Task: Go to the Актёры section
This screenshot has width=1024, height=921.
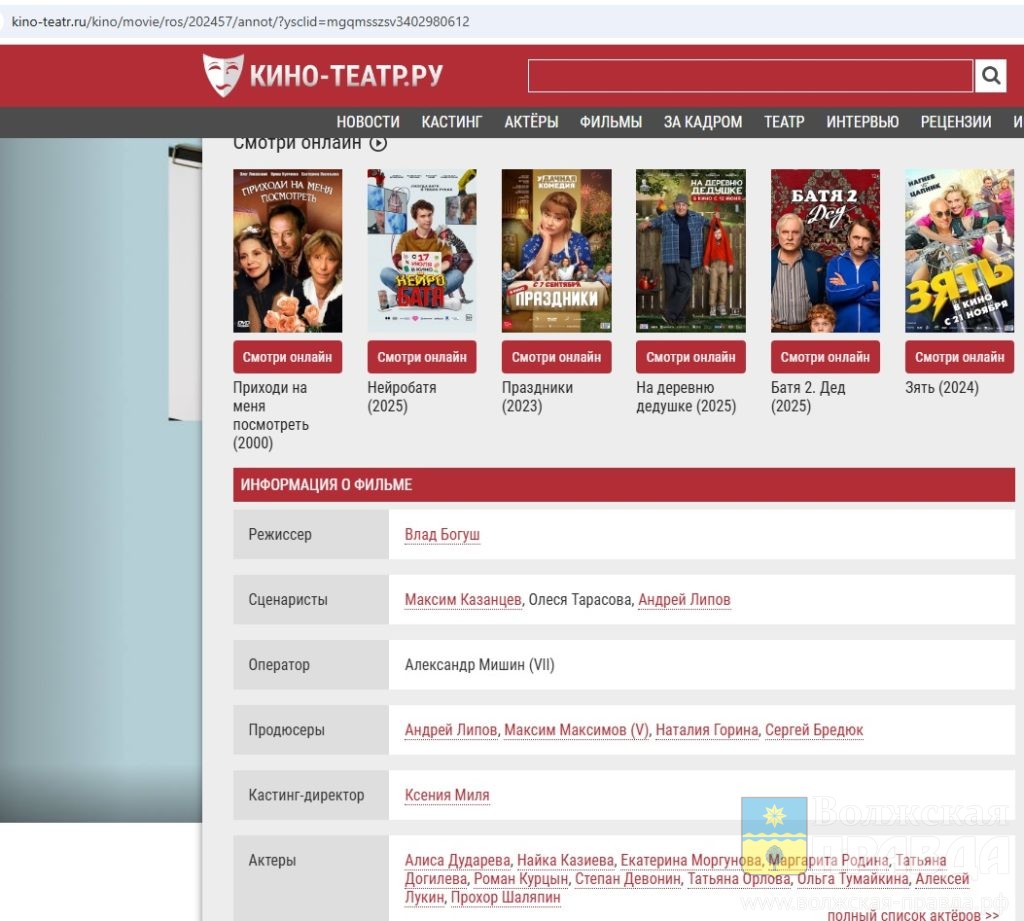Action: [531, 122]
